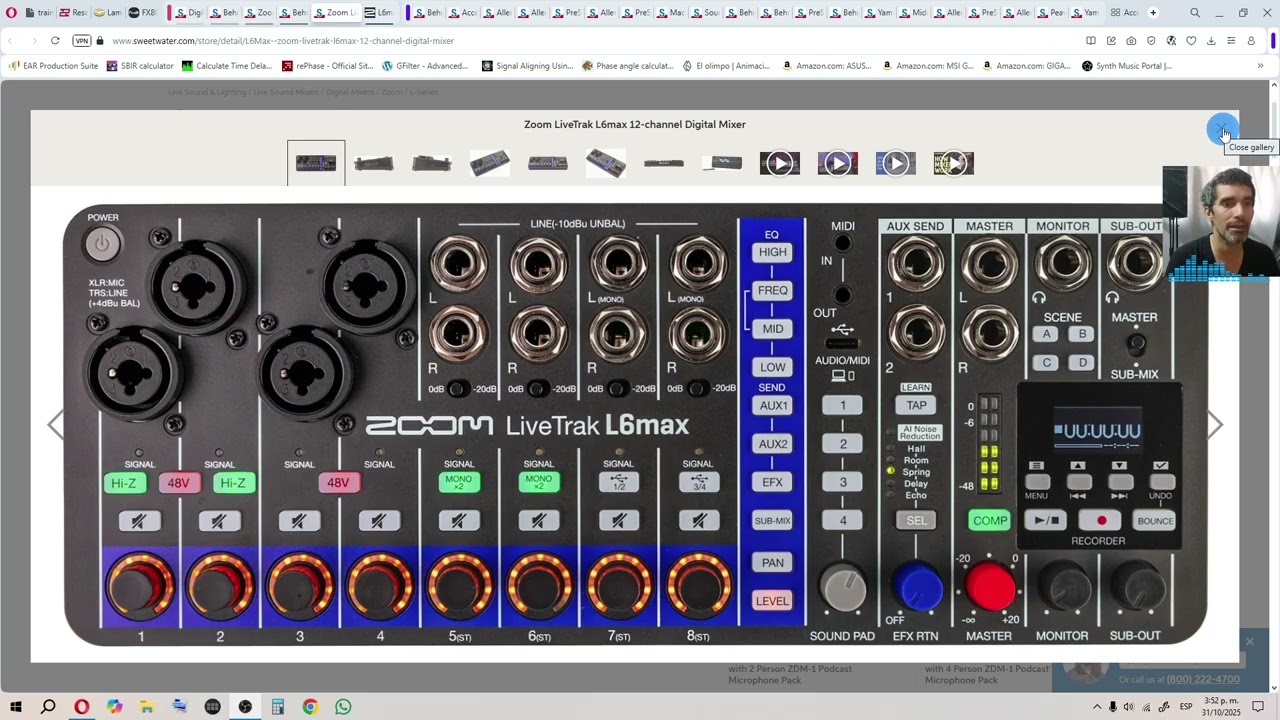
Task: Expand hidden system tray icons
Action: click(1096, 707)
